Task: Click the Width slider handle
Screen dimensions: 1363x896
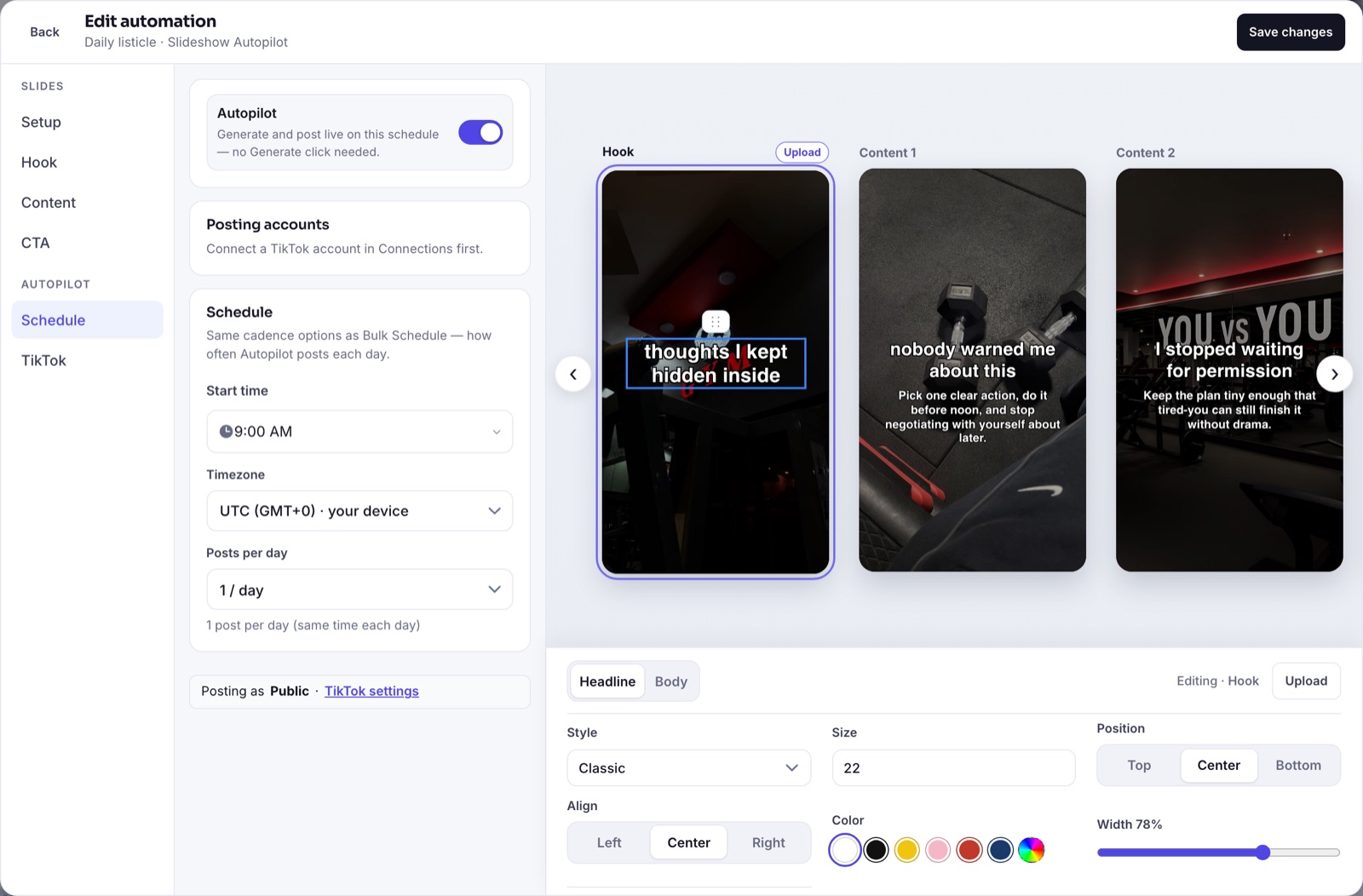Action: 1262,853
